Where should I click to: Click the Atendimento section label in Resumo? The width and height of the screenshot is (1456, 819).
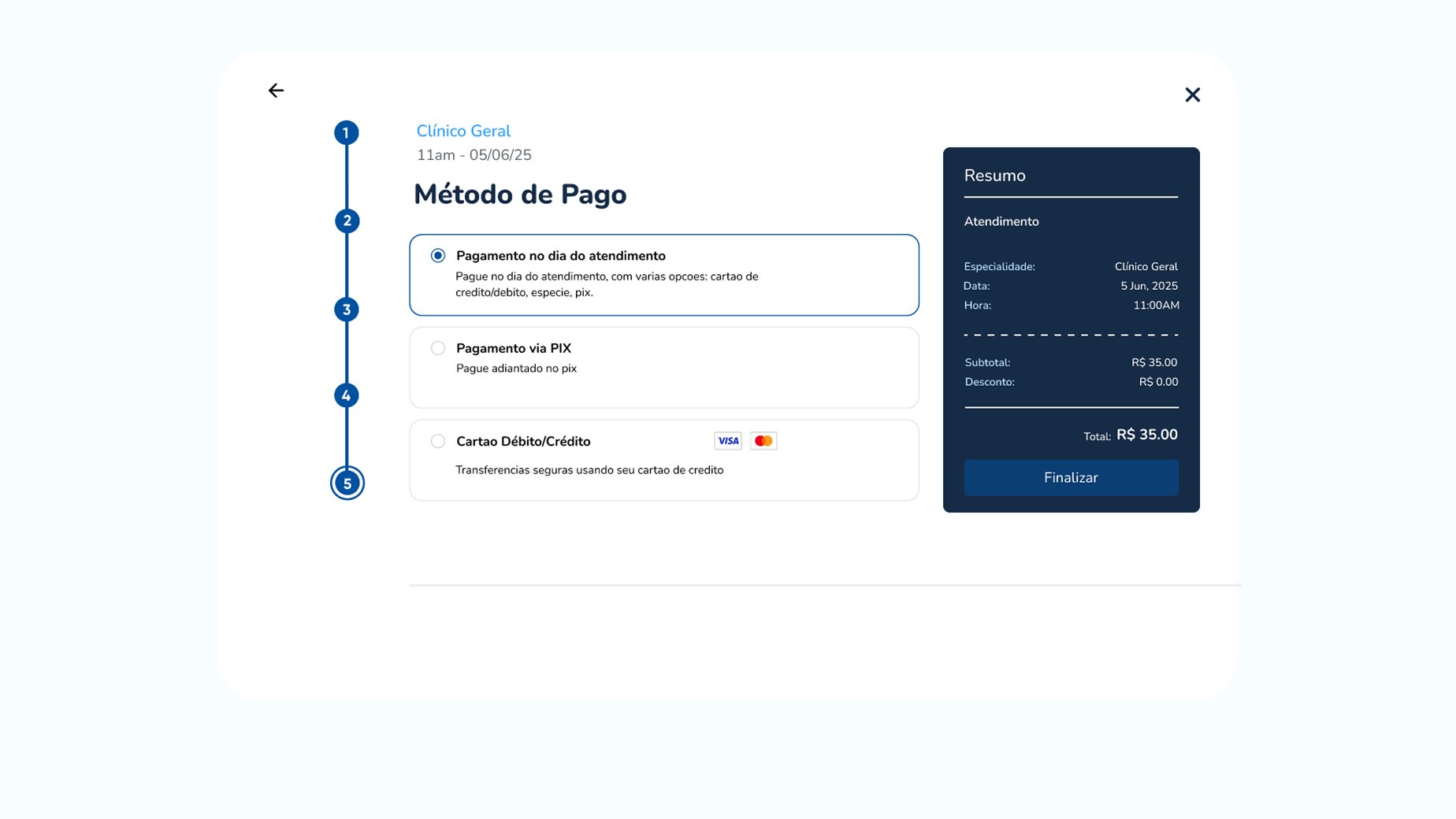1001,221
